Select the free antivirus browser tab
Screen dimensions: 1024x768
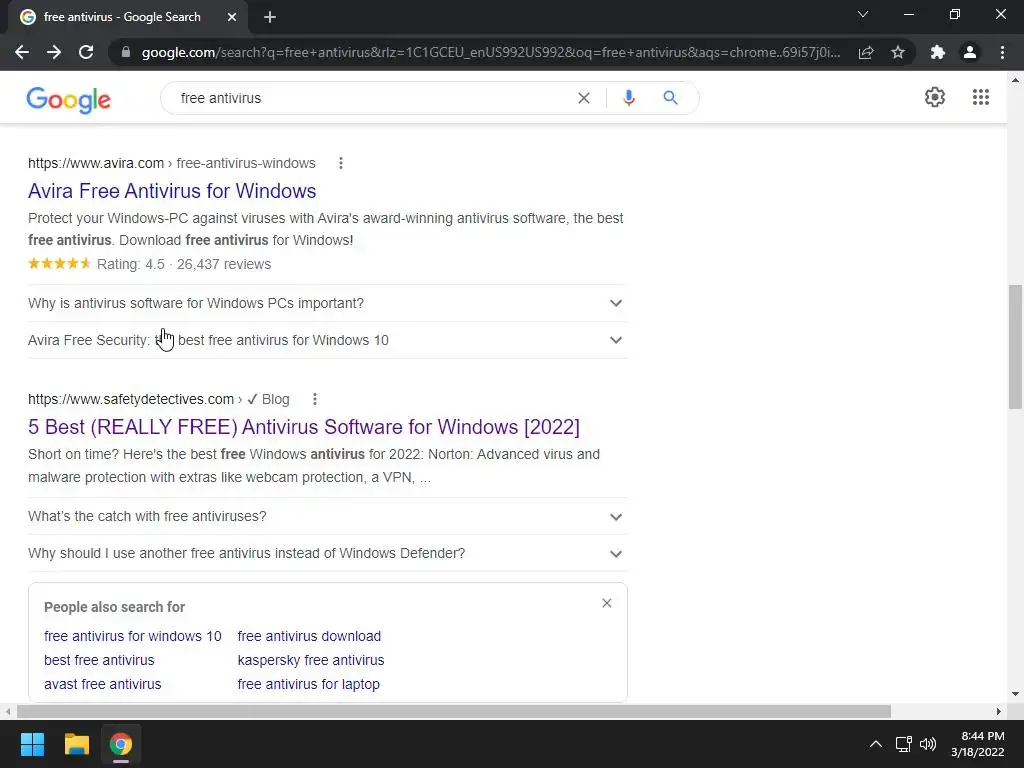pos(127,17)
